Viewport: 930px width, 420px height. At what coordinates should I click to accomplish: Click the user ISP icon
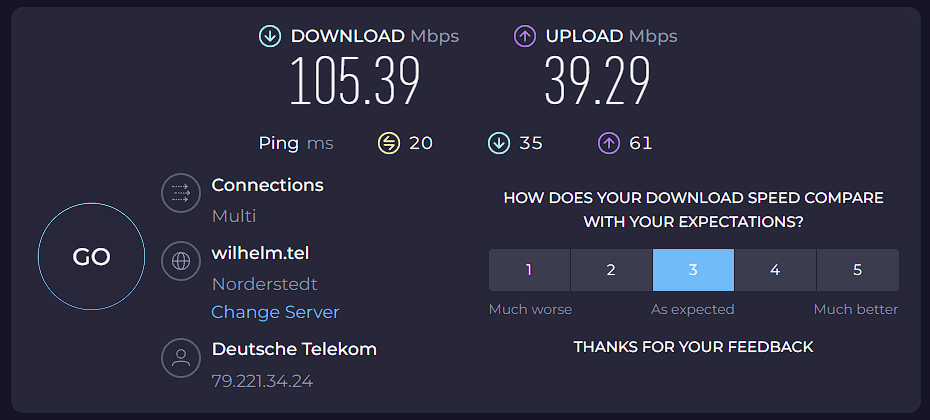tap(181, 359)
